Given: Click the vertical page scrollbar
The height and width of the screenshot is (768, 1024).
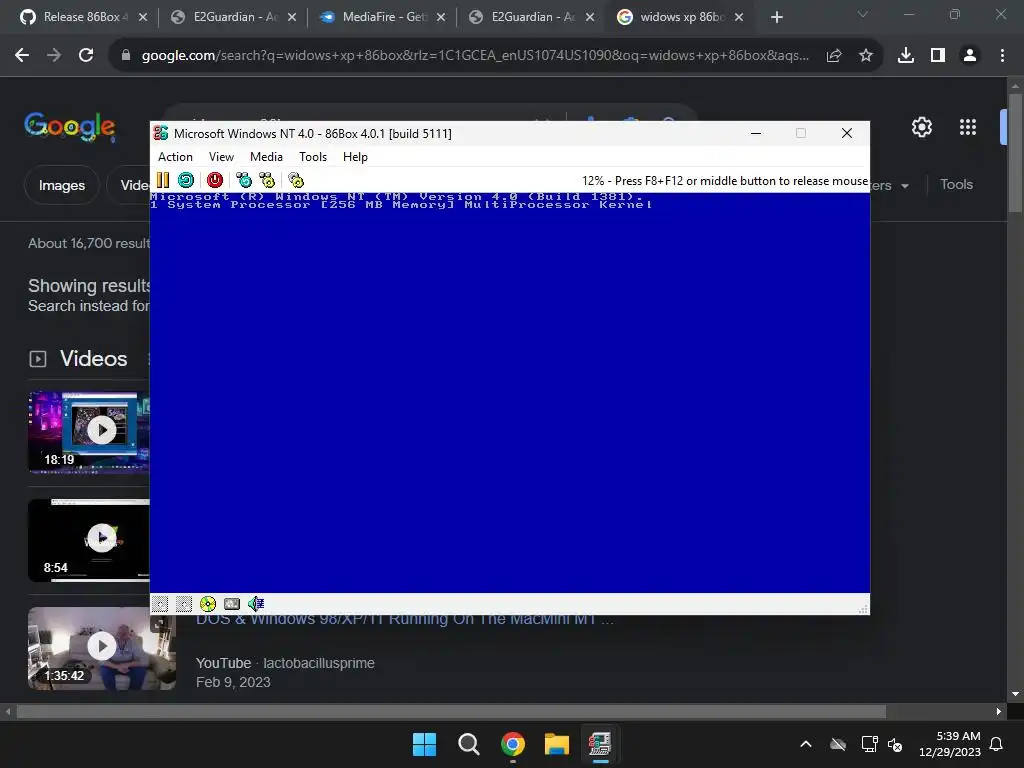Looking at the screenshot, I should [1015, 153].
